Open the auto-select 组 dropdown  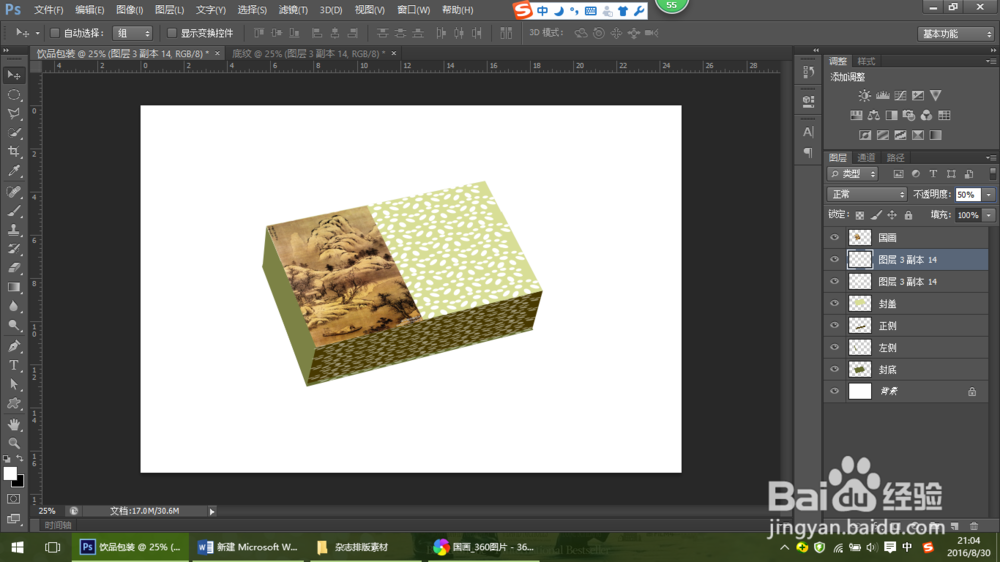click(133, 33)
